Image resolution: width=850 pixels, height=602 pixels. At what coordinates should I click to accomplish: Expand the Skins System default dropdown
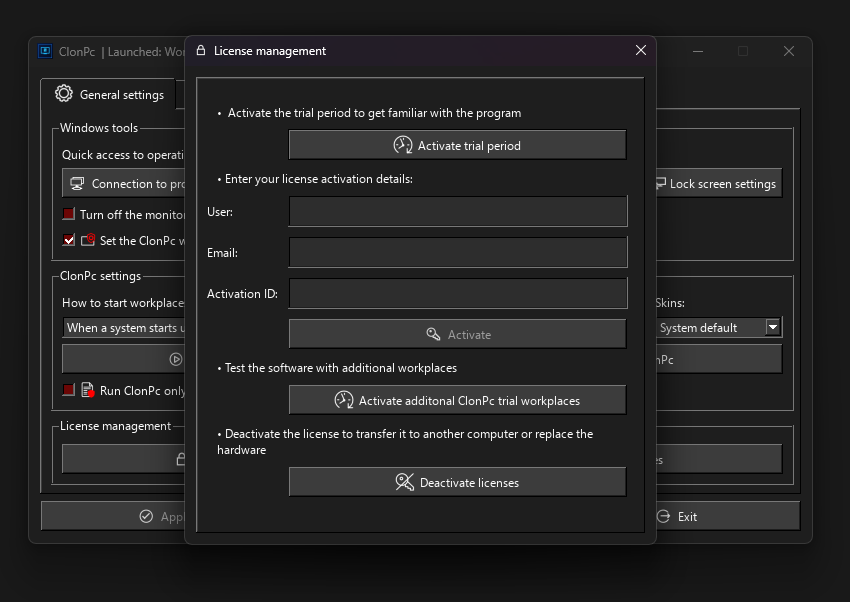point(772,327)
